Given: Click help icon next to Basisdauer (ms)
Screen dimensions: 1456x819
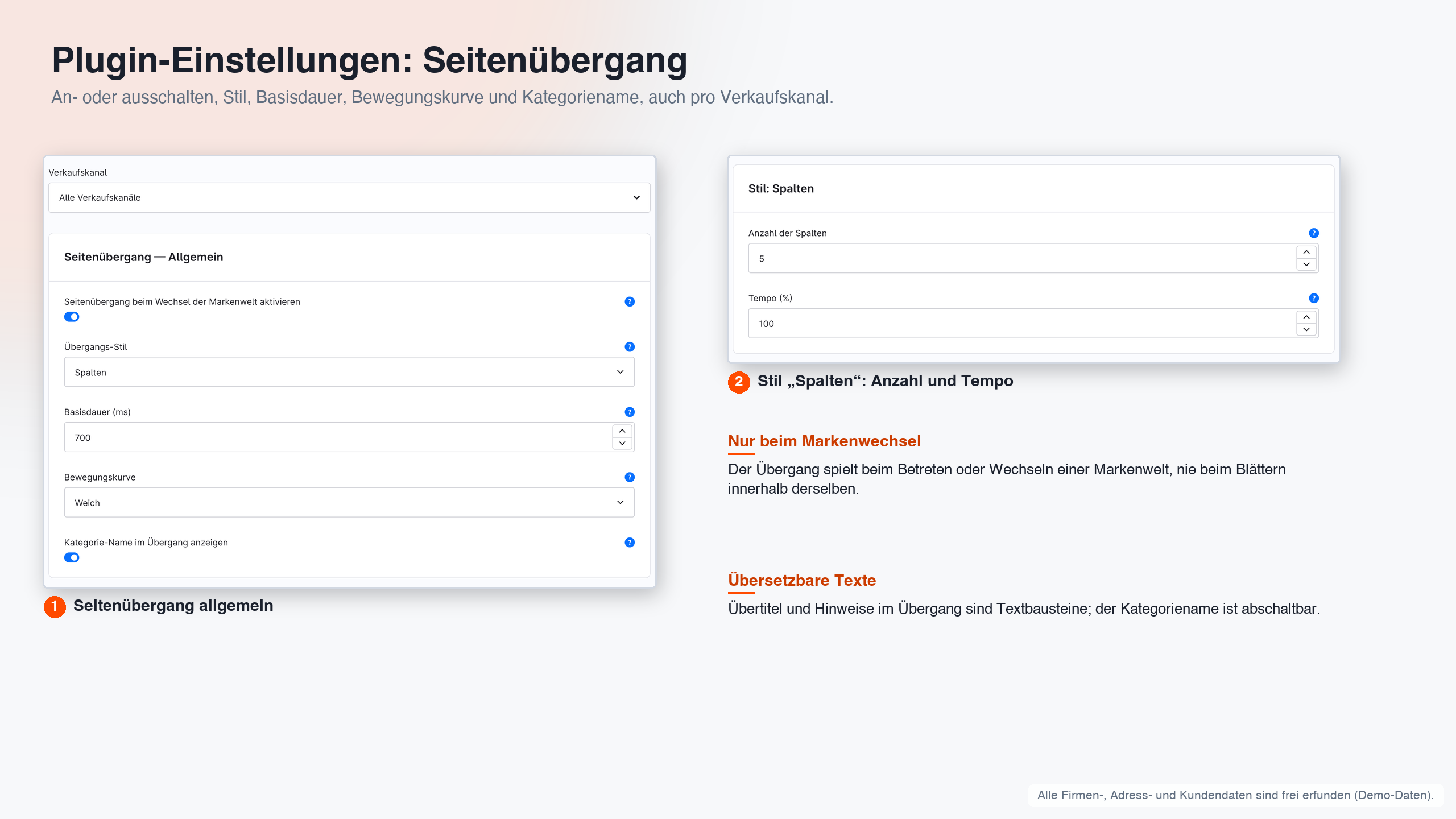Looking at the screenshot, I should [x=630, y=412].
